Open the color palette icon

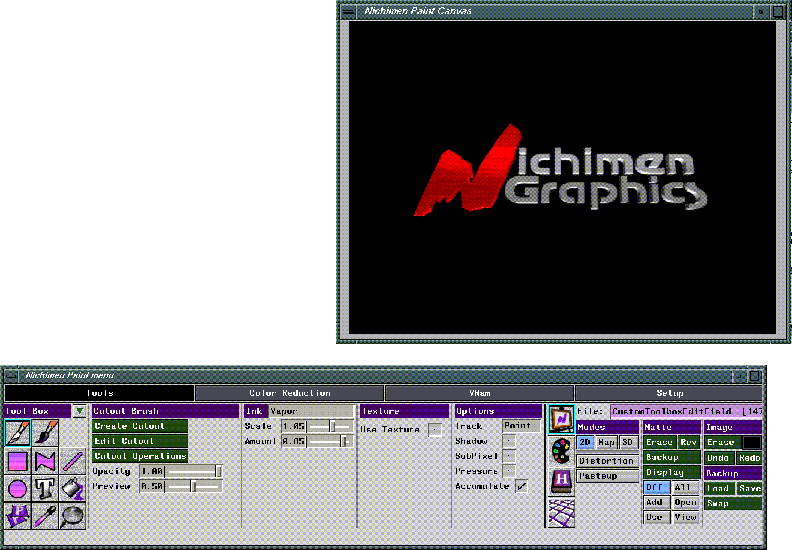point(561,451)
